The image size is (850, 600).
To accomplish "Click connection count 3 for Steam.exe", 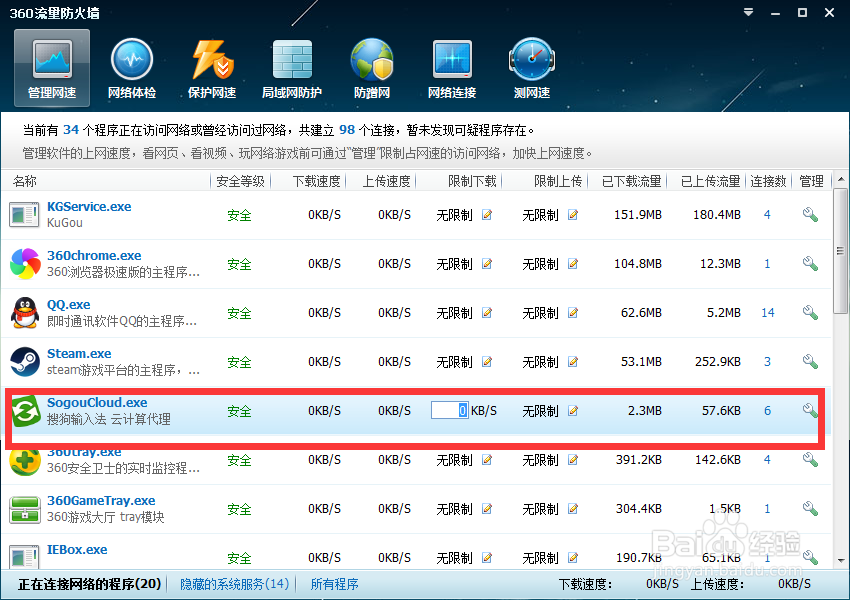I will click(x=767, y=362).
